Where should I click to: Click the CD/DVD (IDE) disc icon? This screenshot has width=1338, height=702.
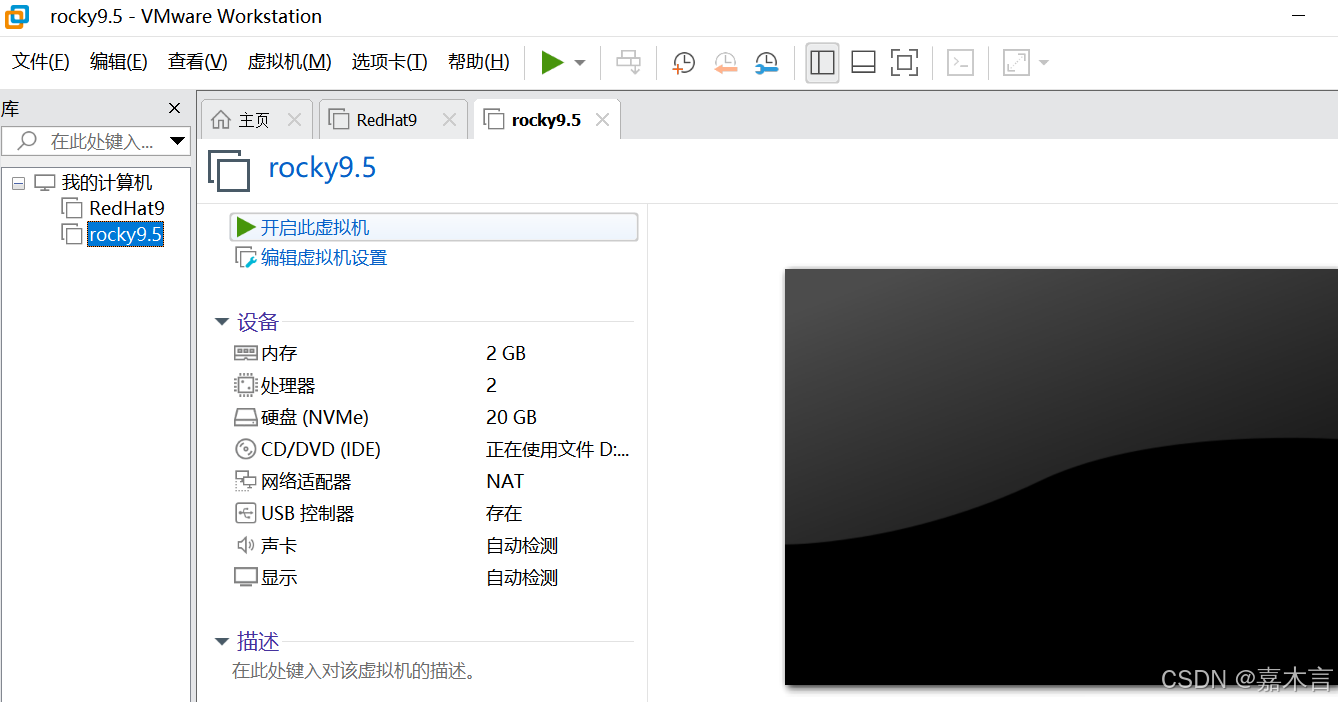pos(245,449)
